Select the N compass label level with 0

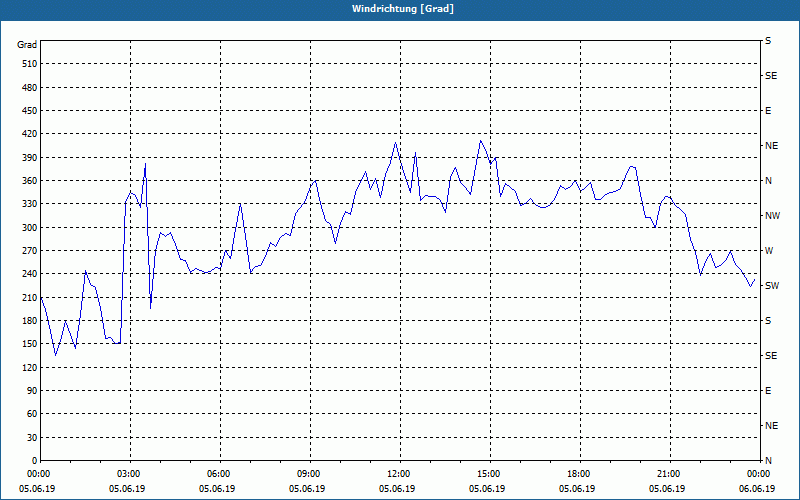click(768, 461)
